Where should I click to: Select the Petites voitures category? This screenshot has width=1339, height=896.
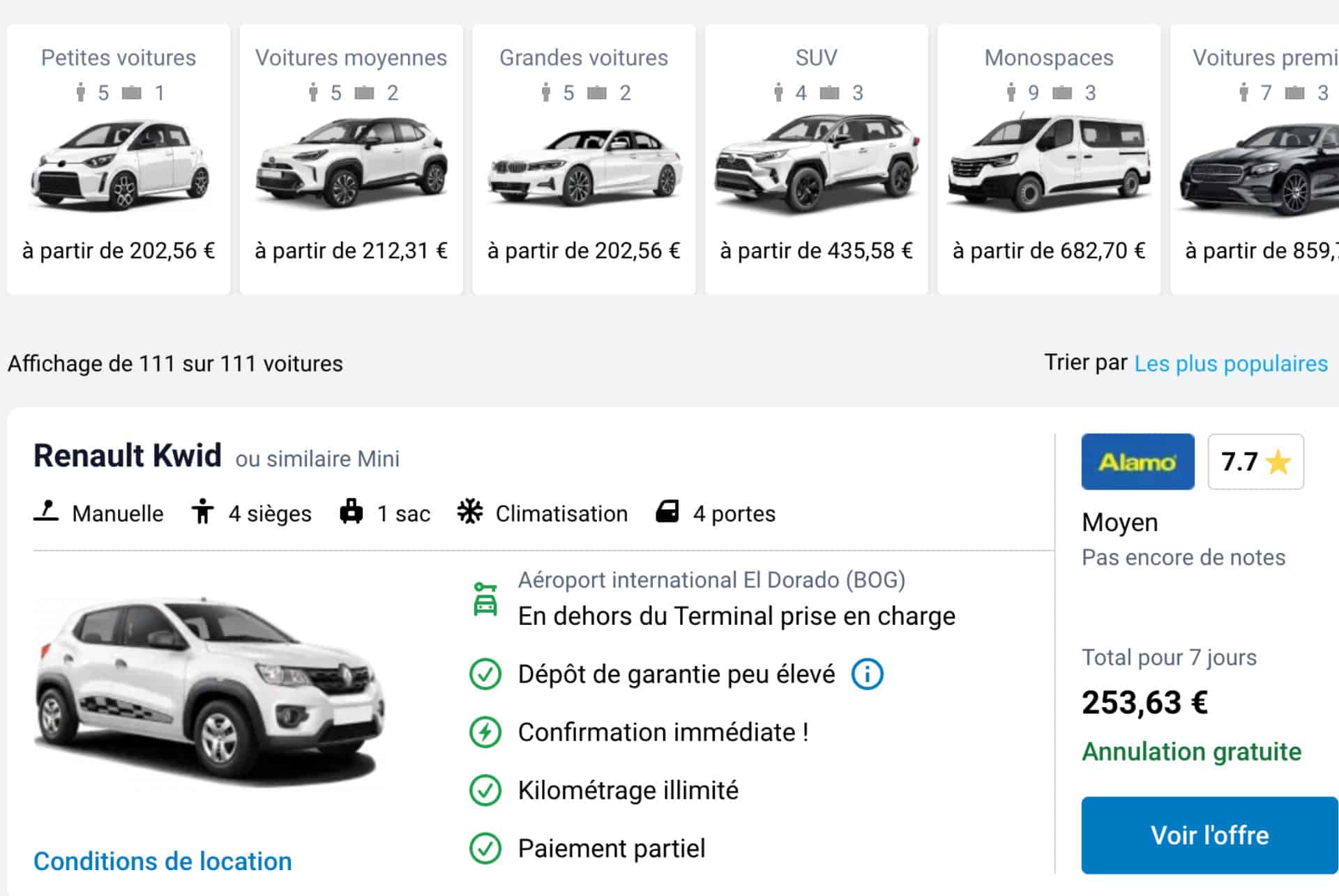pos(119,160)
